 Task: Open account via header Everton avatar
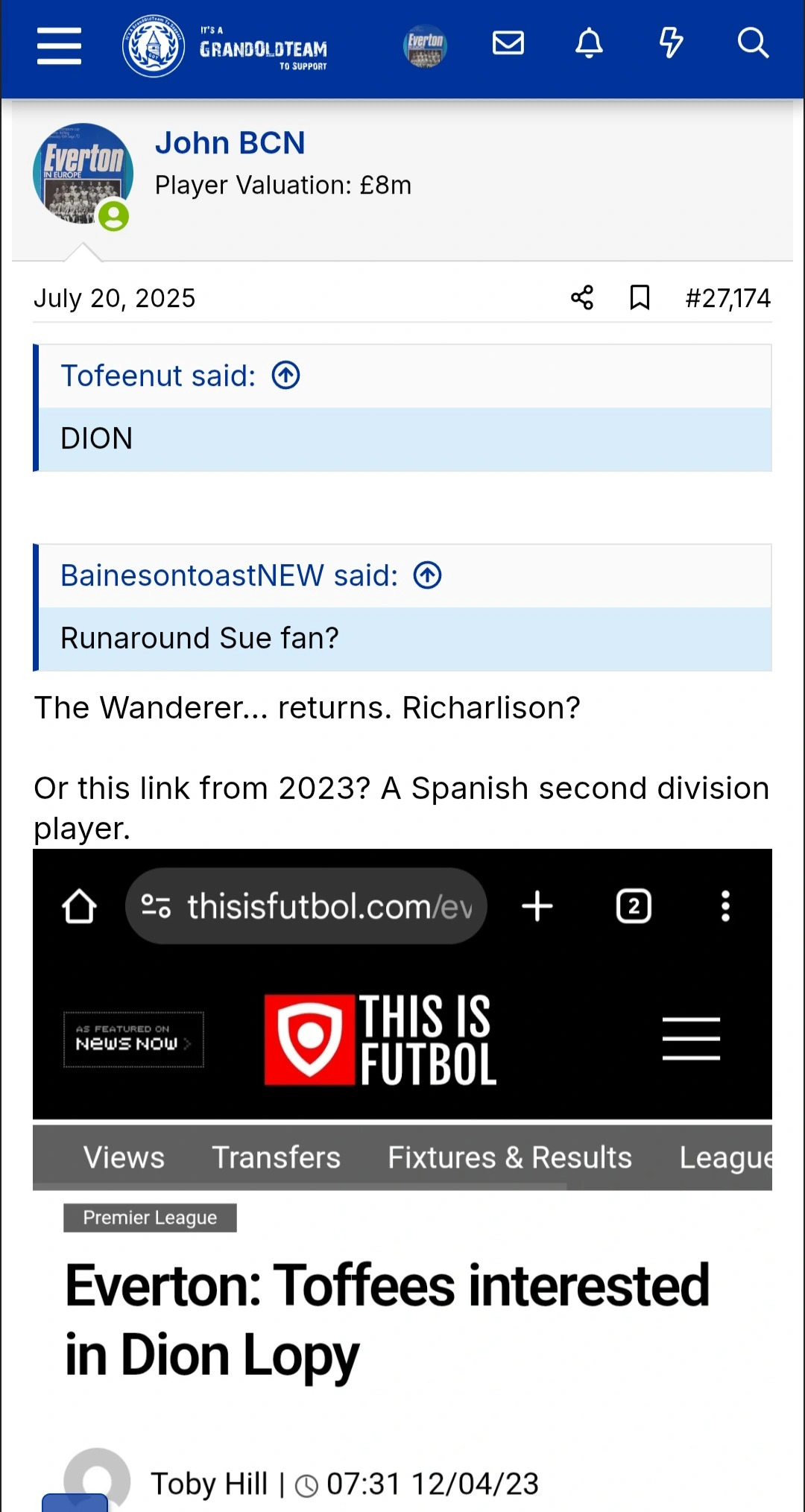point(425,46)
